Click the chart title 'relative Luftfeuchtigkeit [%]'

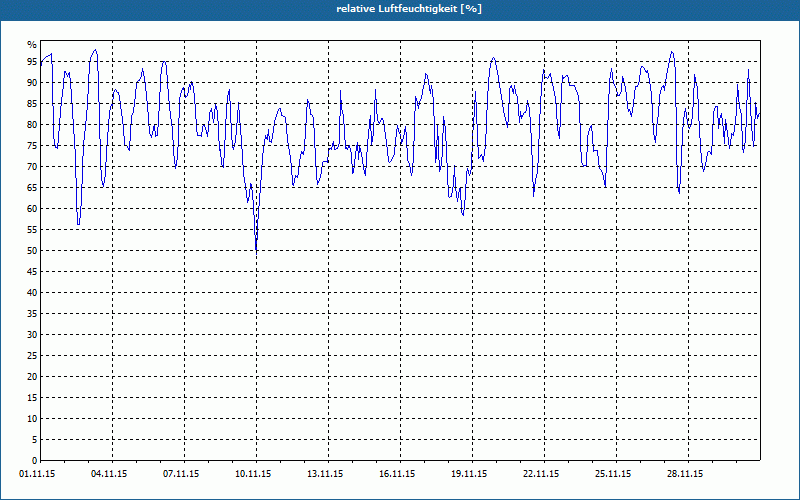point(409,9)
